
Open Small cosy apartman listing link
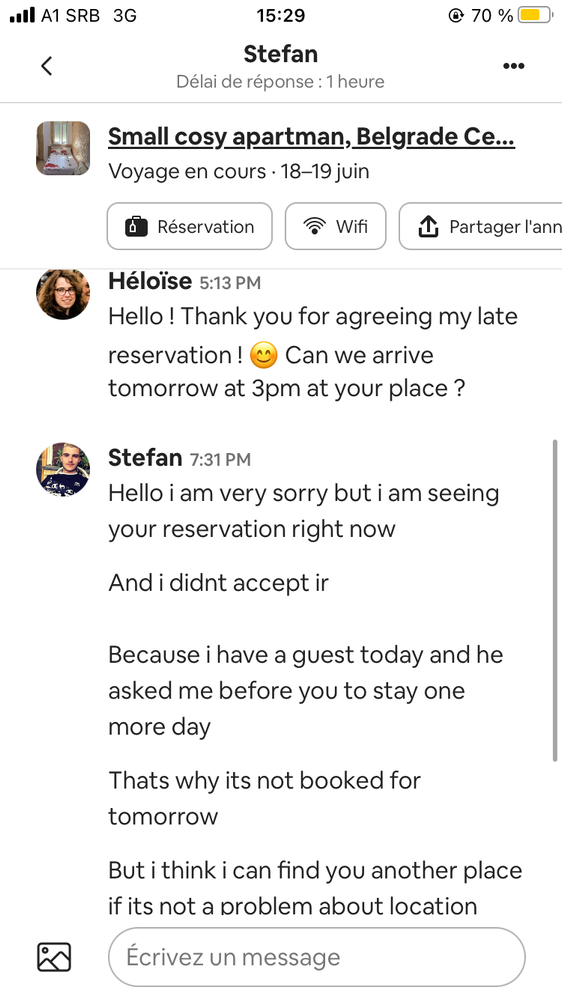(312, 136)
